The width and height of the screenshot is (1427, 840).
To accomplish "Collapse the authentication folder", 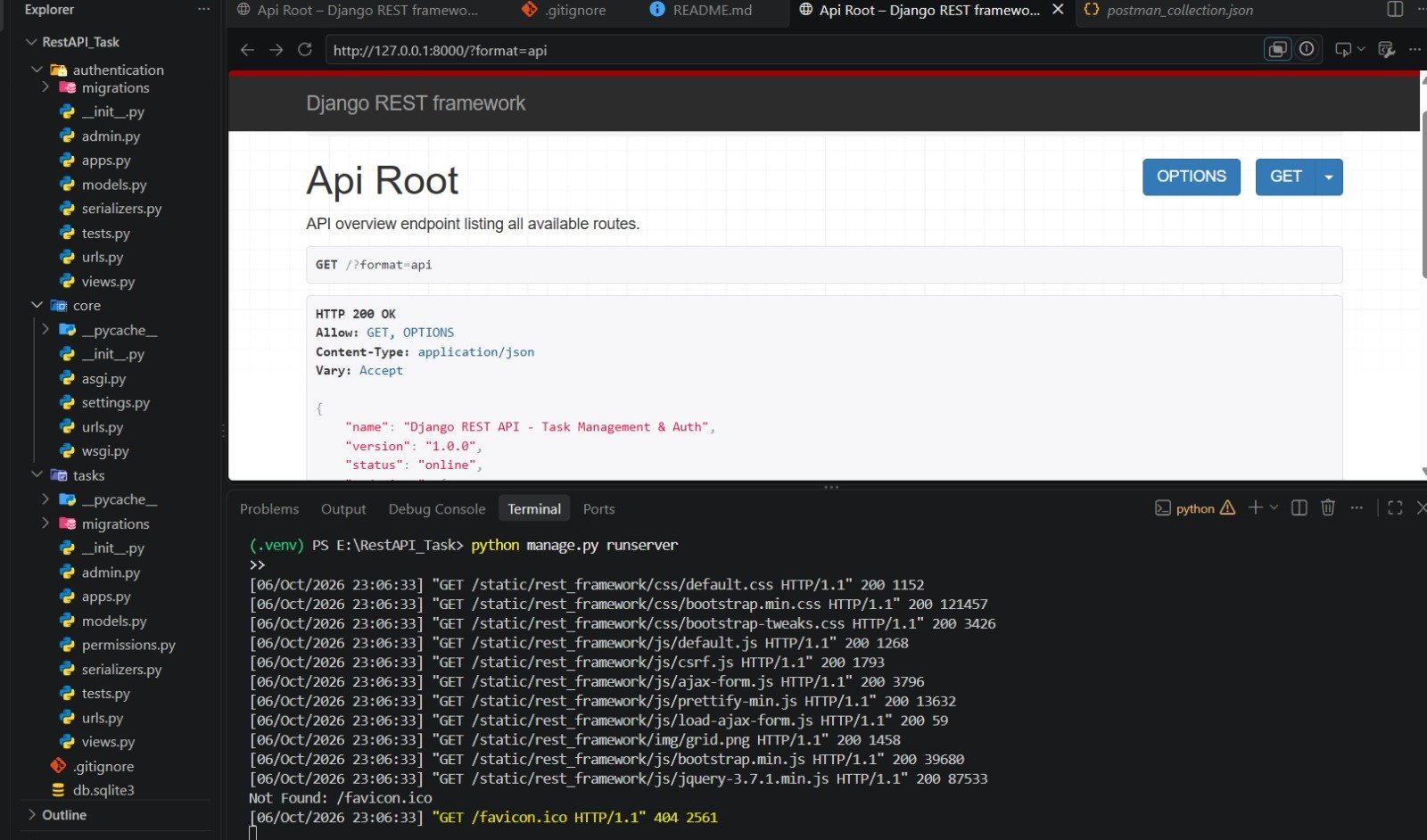I will [37, 70].
